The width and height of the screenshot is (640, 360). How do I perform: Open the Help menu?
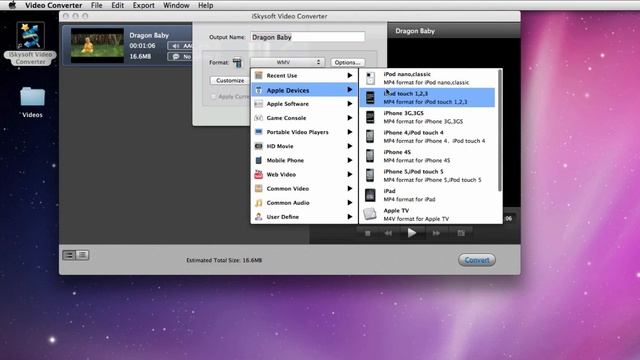click(x=206, y=5)
